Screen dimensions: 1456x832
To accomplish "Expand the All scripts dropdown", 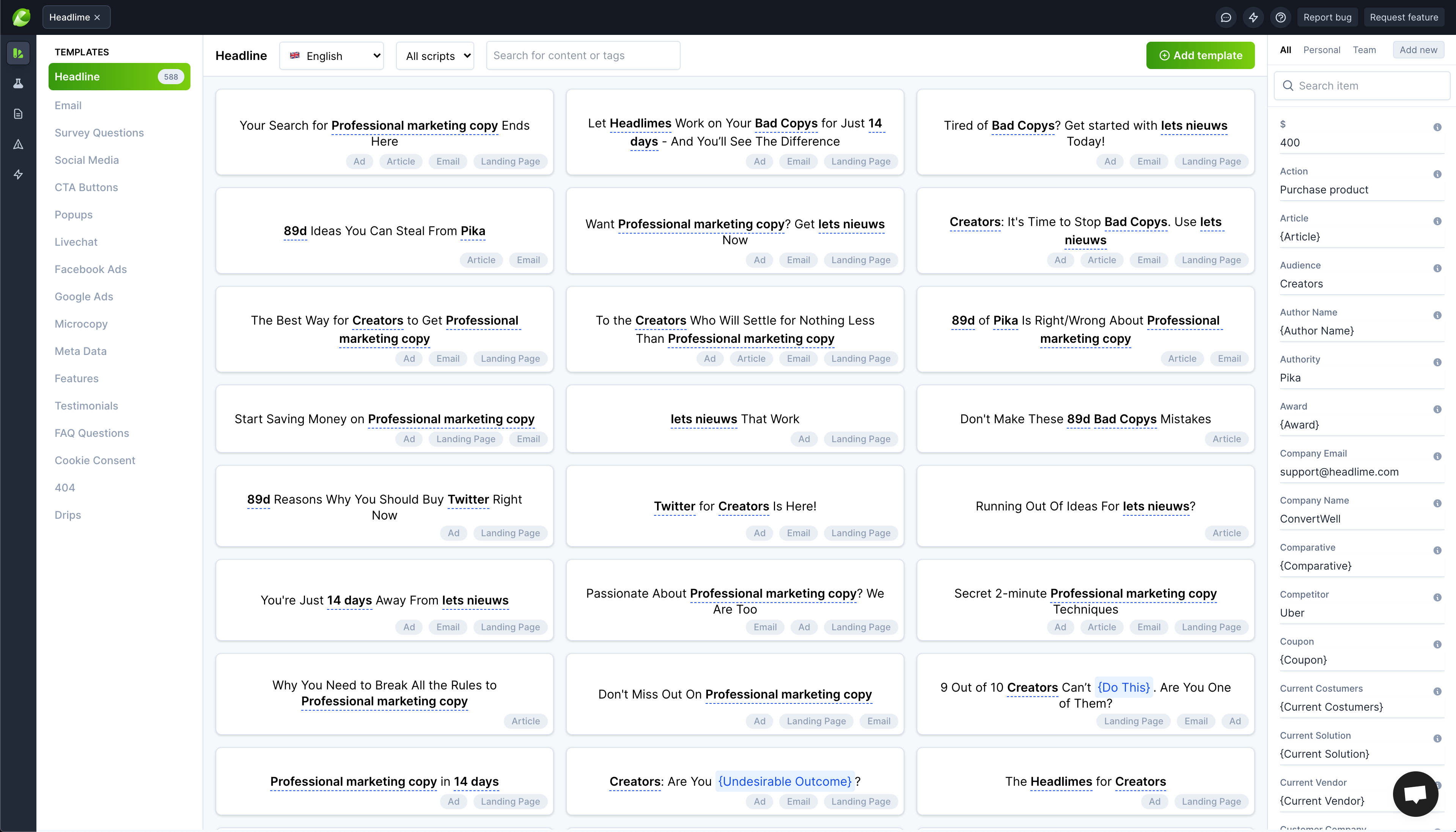I will pos(435,55).
